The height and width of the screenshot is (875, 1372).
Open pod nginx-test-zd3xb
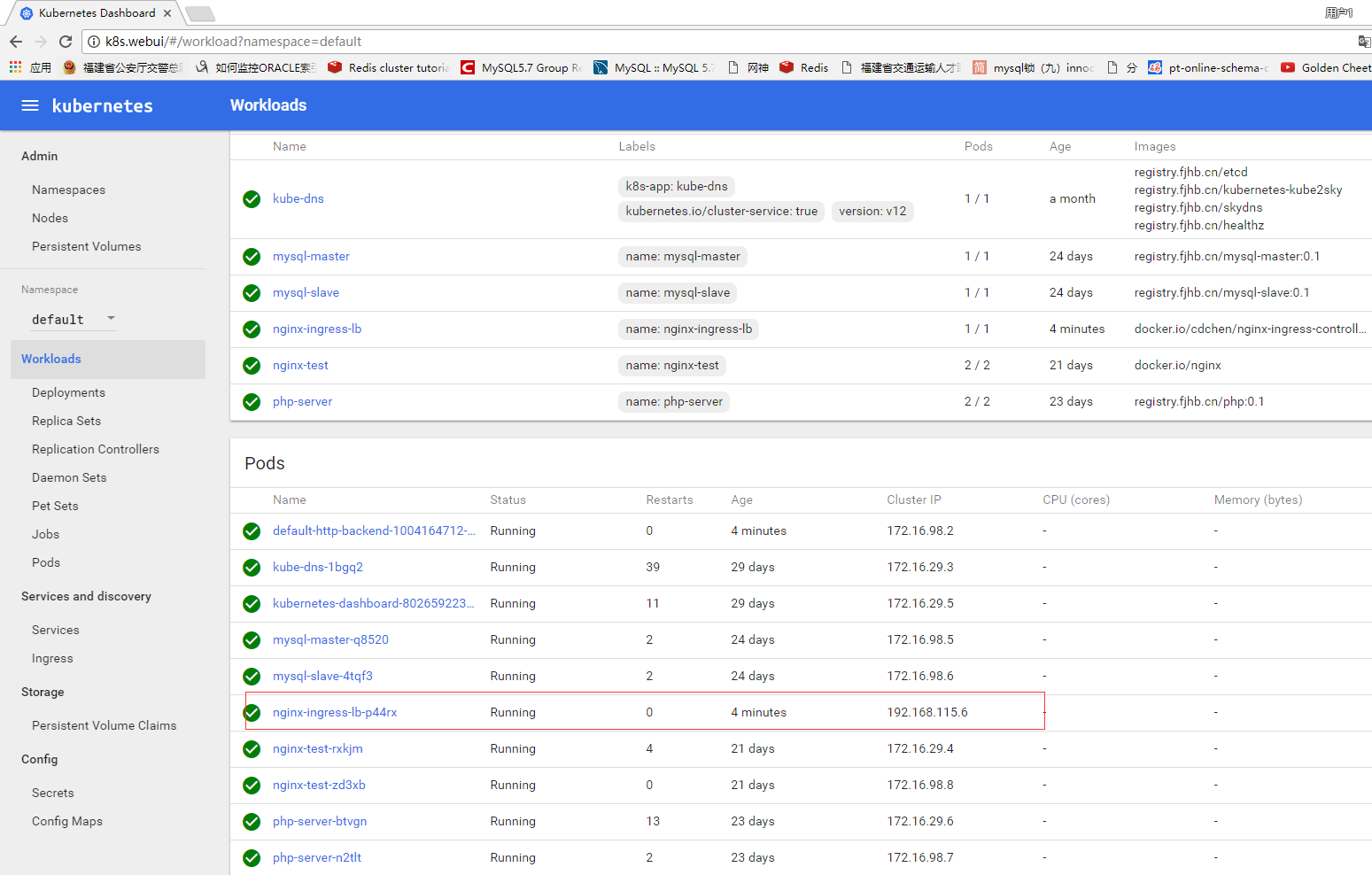pyautogui.click(x=319, y=785)
